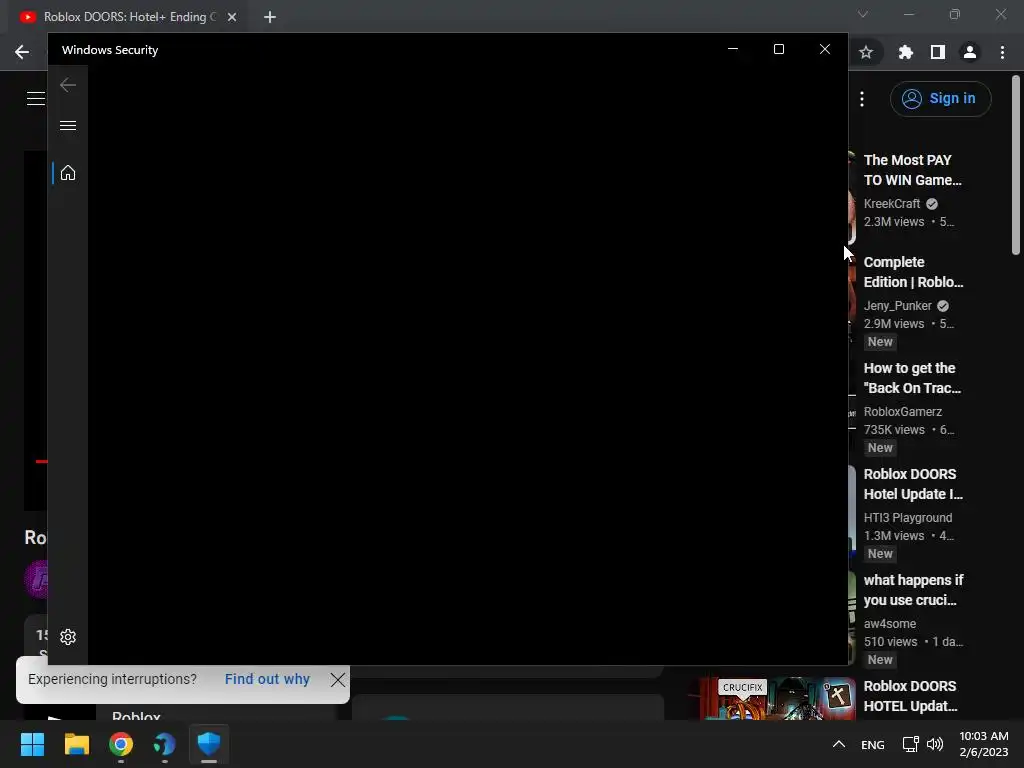This screenshot has width=1024, height=768.
Task: Click the Find out why link
Action: [x=267, y=679]
